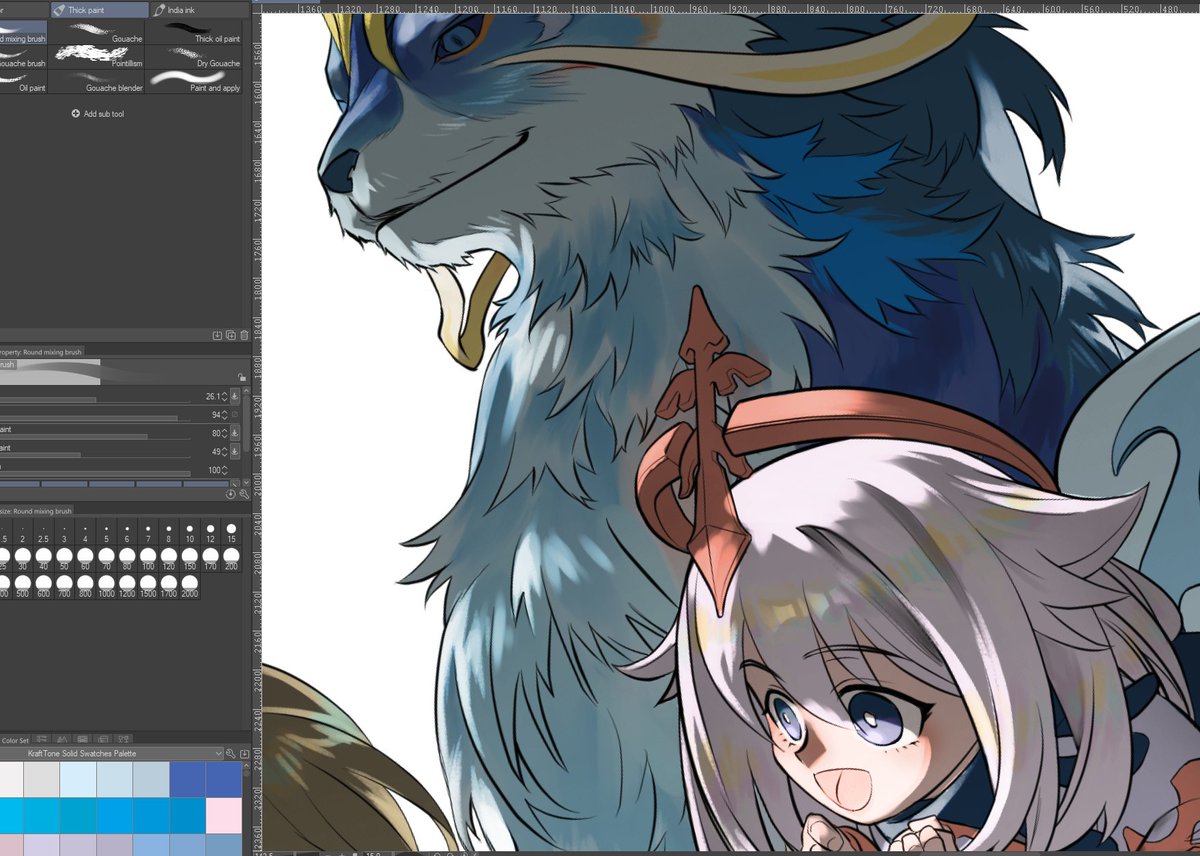1200x856 pixels.
Task: Import color set material icon
Action: (x=243, y=754)
